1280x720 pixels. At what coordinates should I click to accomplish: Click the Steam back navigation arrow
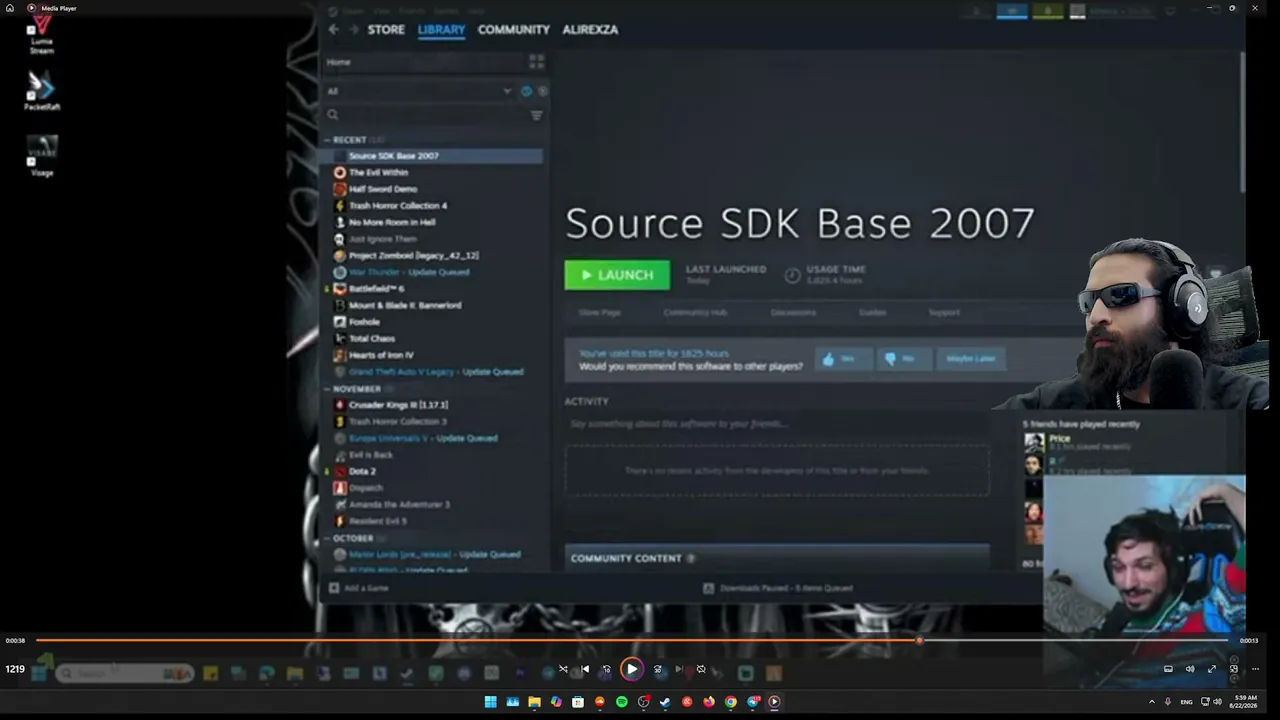point(333,30)
